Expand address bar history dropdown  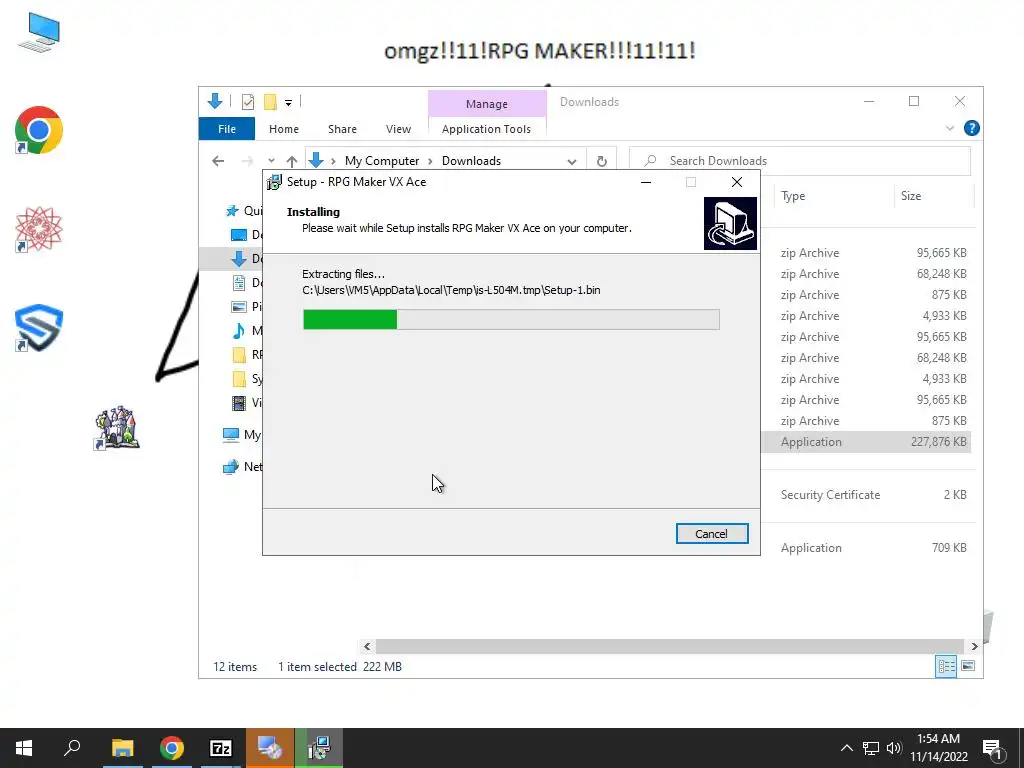(571, 161)
